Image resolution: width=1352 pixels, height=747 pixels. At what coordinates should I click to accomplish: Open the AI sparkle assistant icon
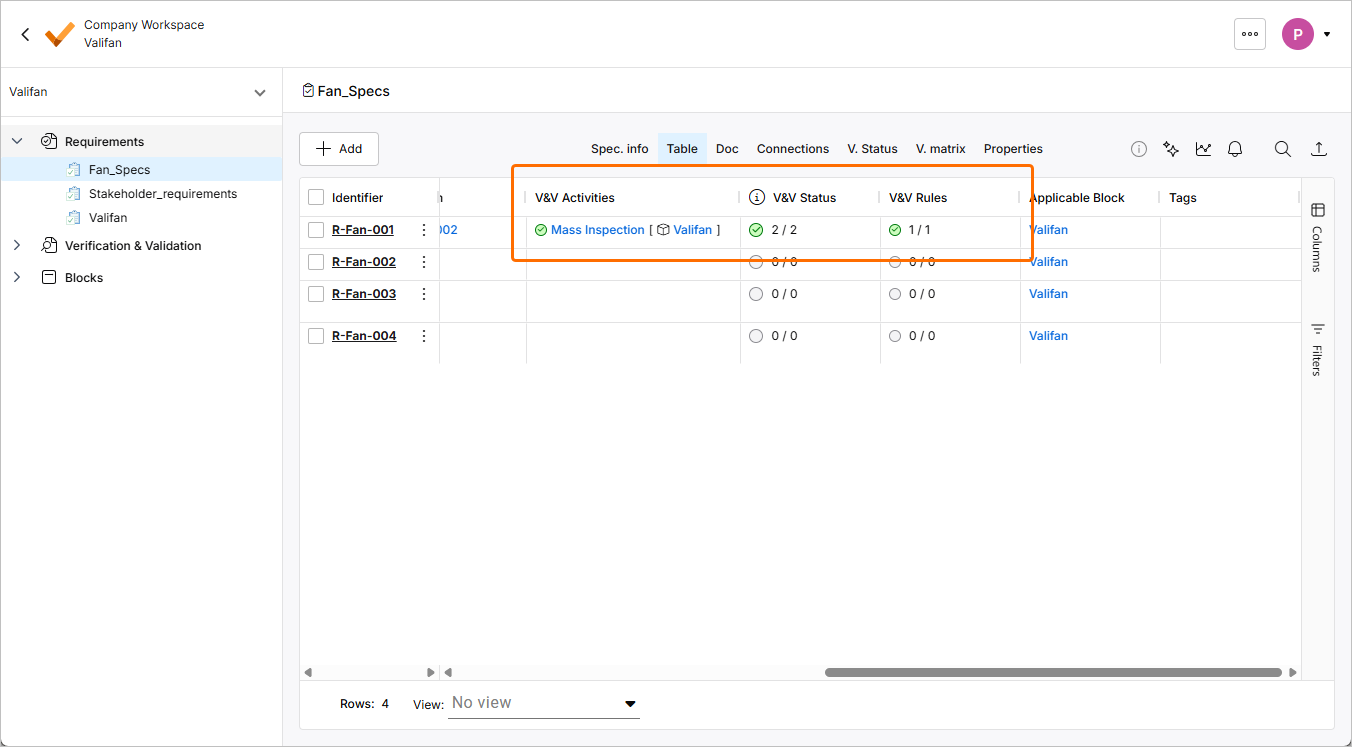pyautogui.click(x=1171, y=149)
